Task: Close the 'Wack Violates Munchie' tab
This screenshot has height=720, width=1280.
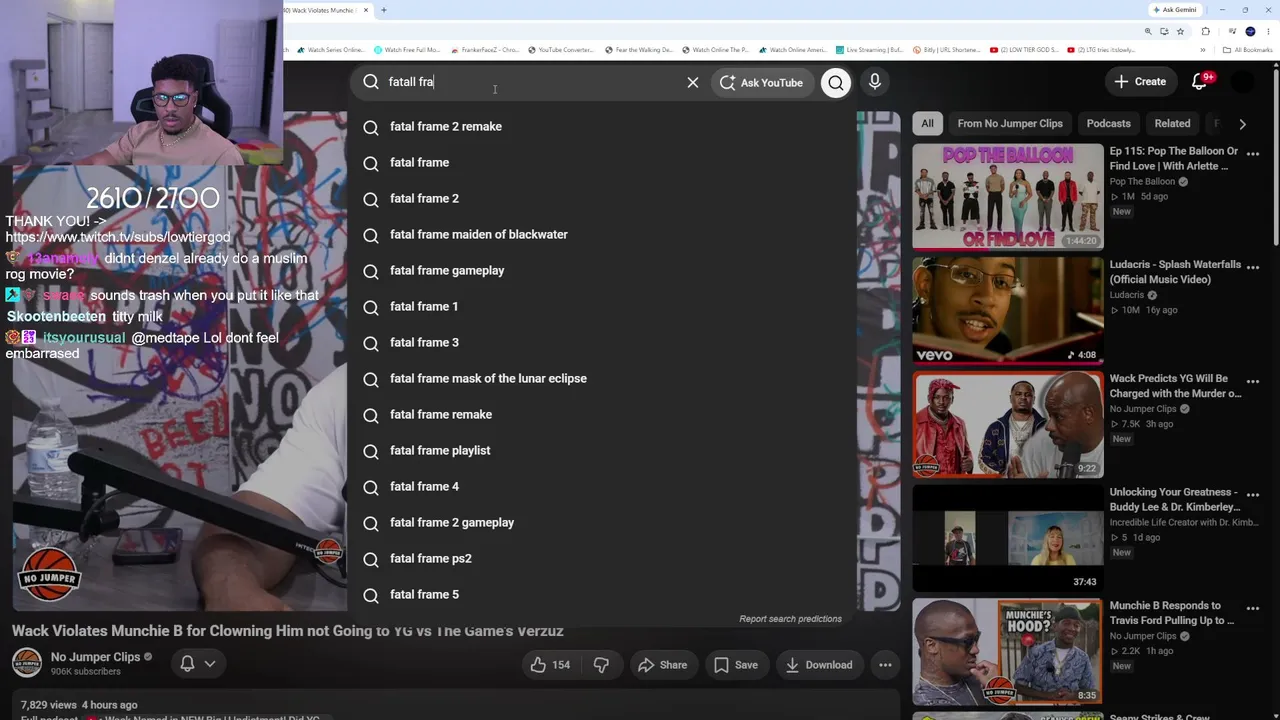Action: coord(366,10)
